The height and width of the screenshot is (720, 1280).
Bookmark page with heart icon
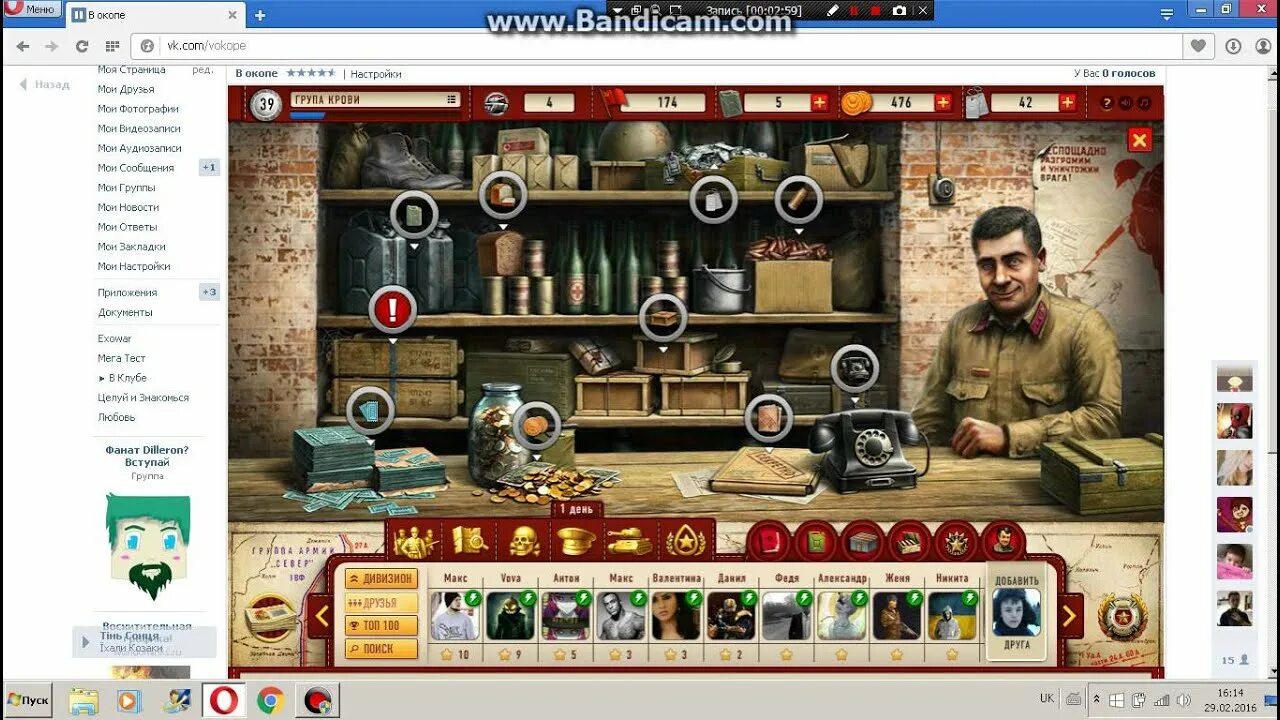click(1197, 46)
